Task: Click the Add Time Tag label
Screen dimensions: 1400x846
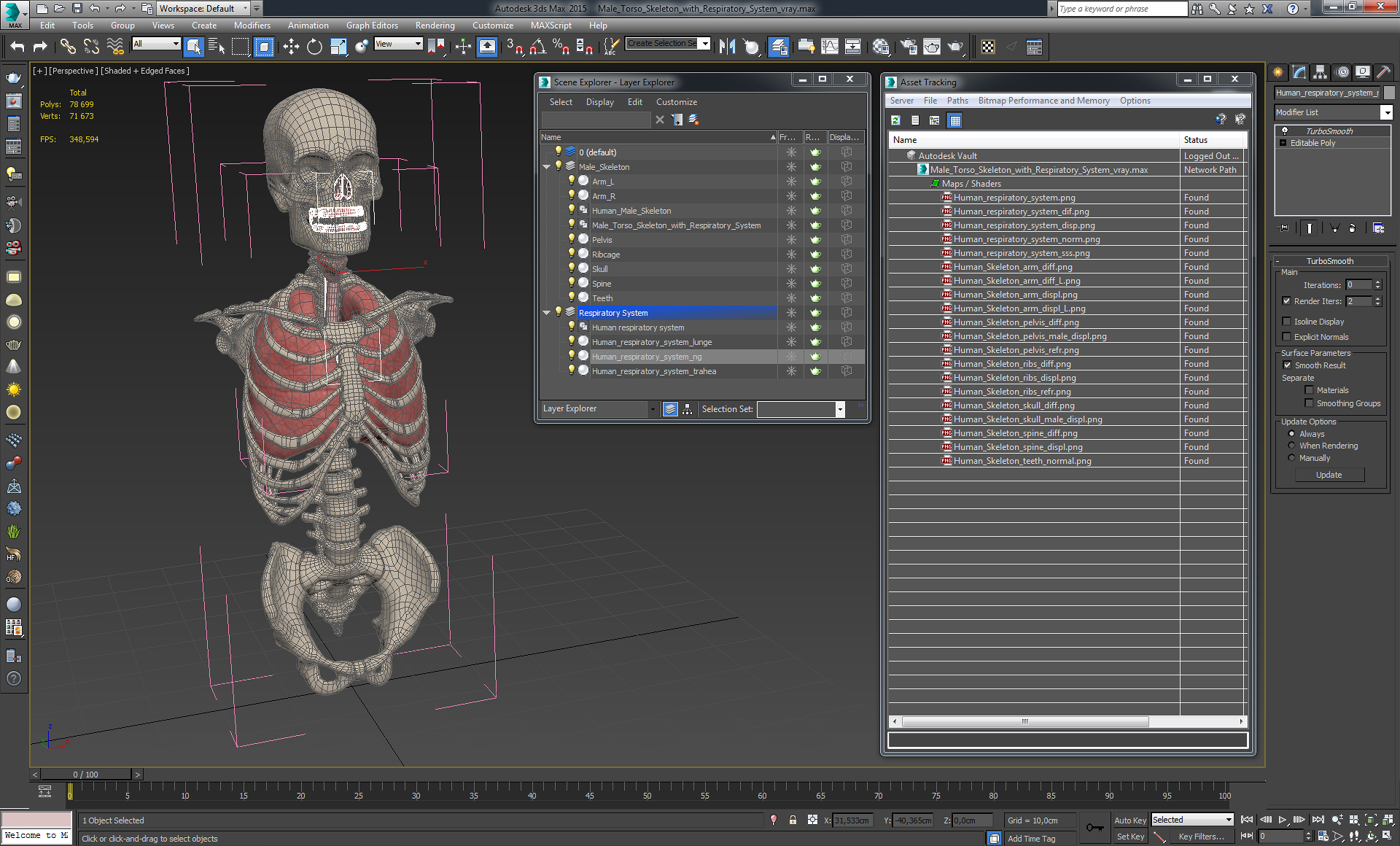Action: 1032,839
